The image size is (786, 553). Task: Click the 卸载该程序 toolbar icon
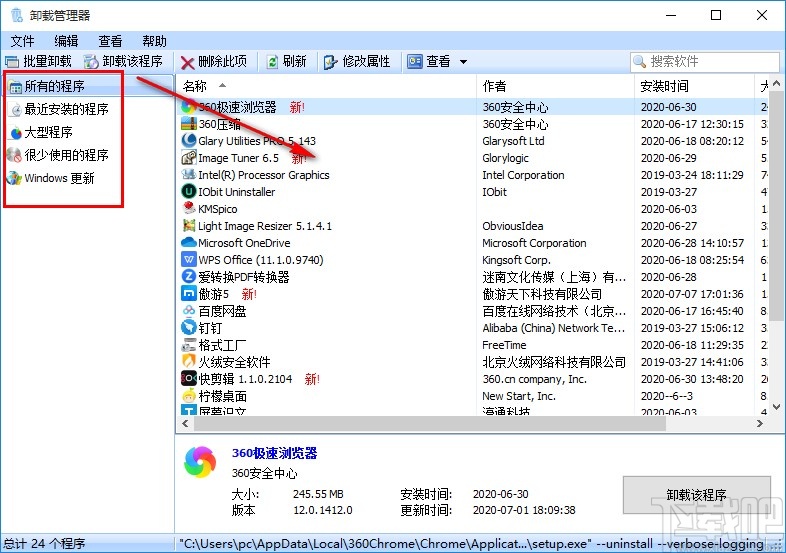(91, 62)
